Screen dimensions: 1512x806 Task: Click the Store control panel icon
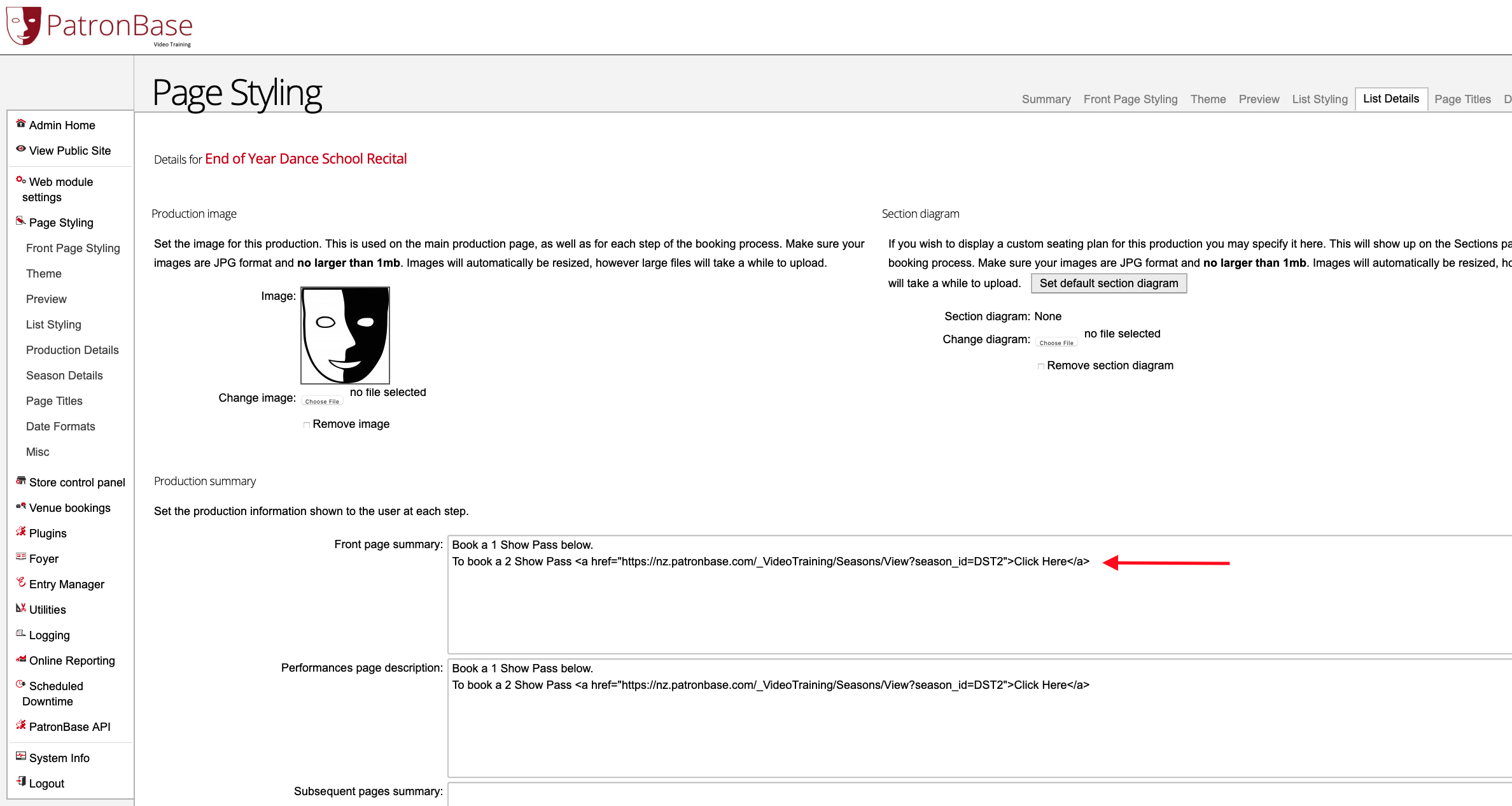point(20,481)
